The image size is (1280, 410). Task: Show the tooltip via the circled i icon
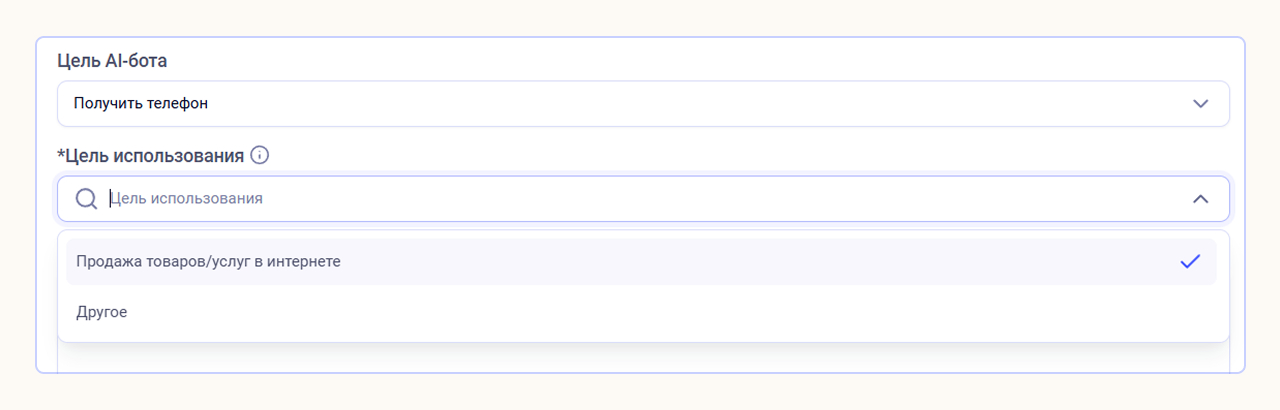pos(260,155)
